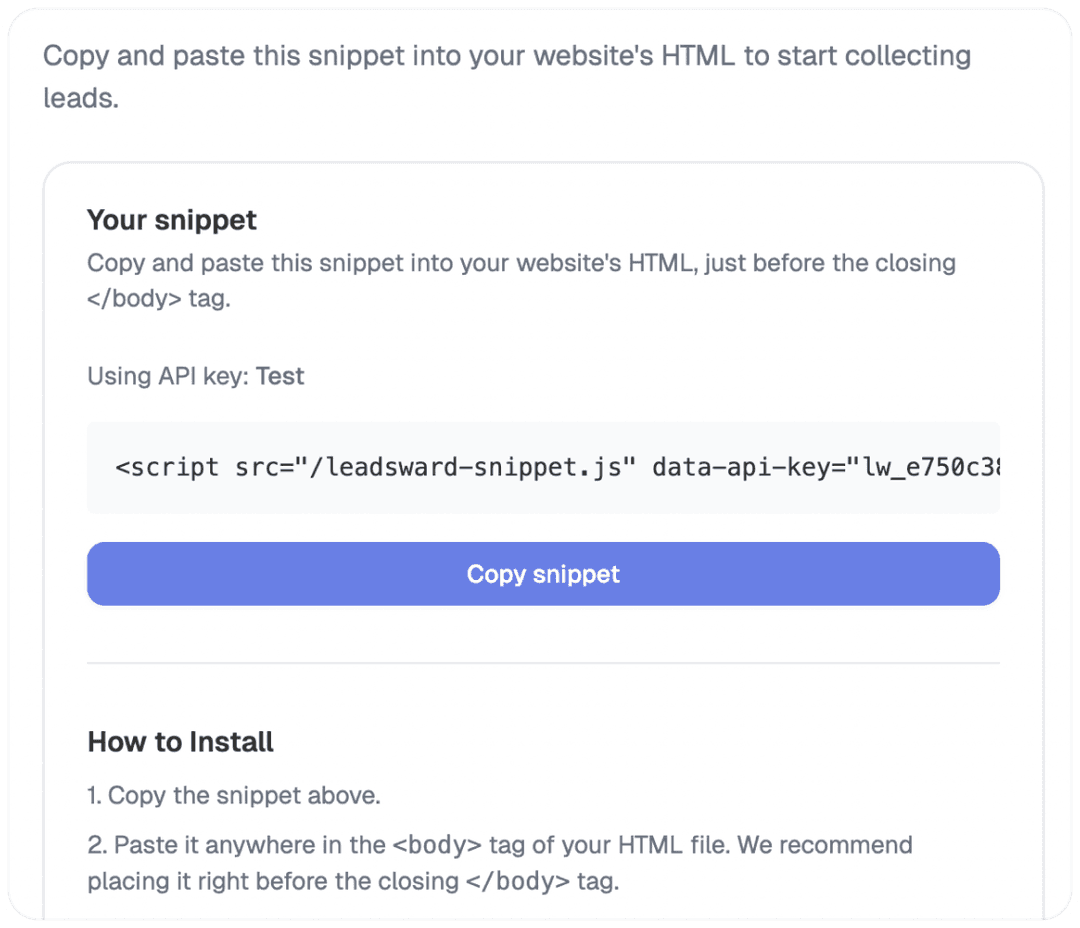Click the truncated lw_e750c38 key value
The width and height of the screenshot is (1080, 928).
click(931, 468)
